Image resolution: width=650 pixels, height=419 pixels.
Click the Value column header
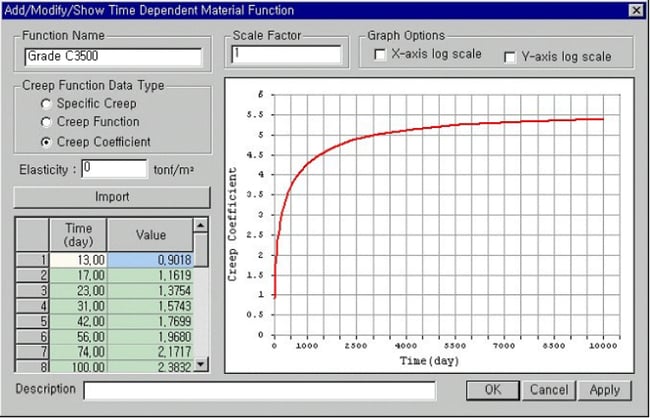click(x=150, y=235)
